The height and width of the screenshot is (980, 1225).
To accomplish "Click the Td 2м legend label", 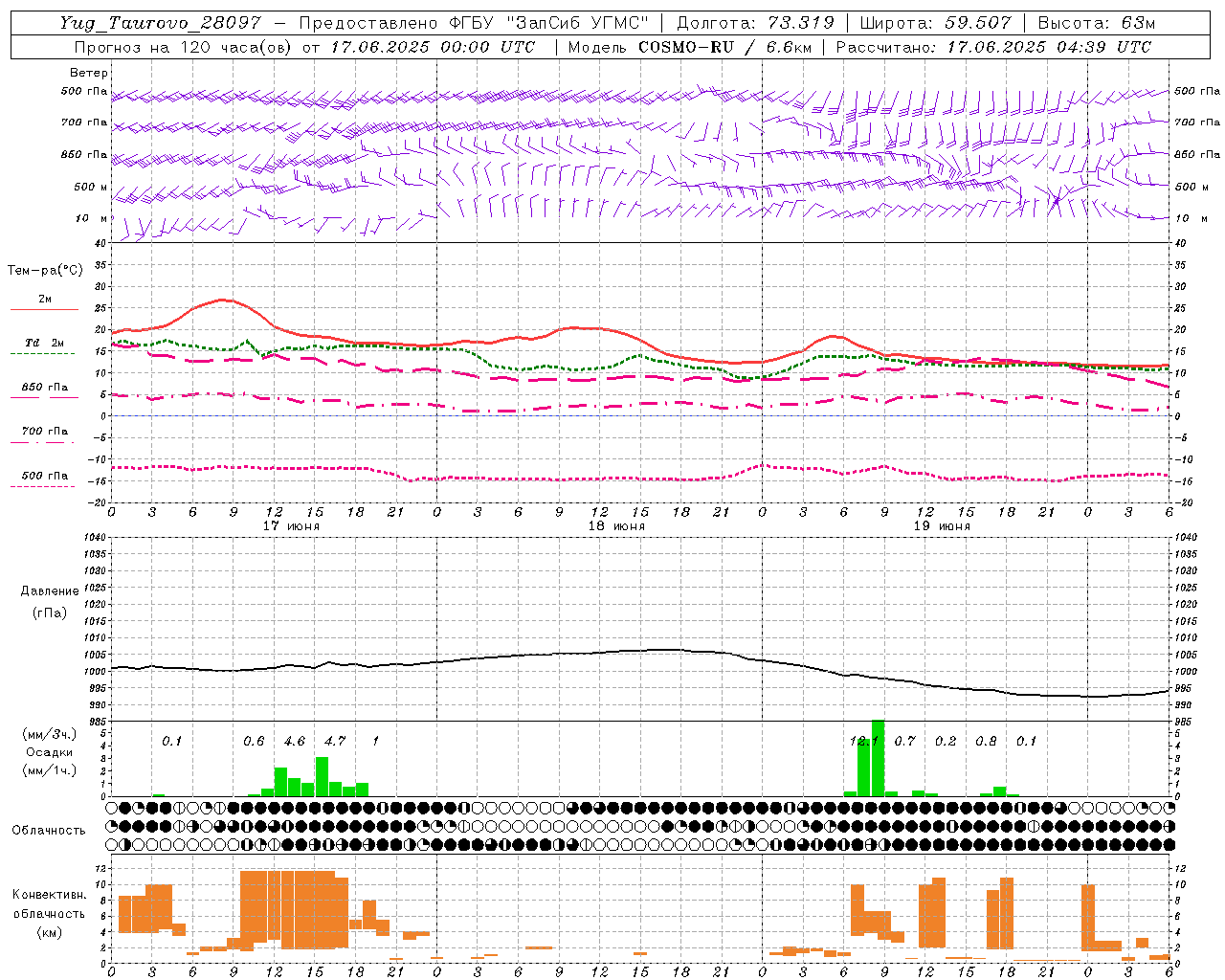I will pos(44,343).
